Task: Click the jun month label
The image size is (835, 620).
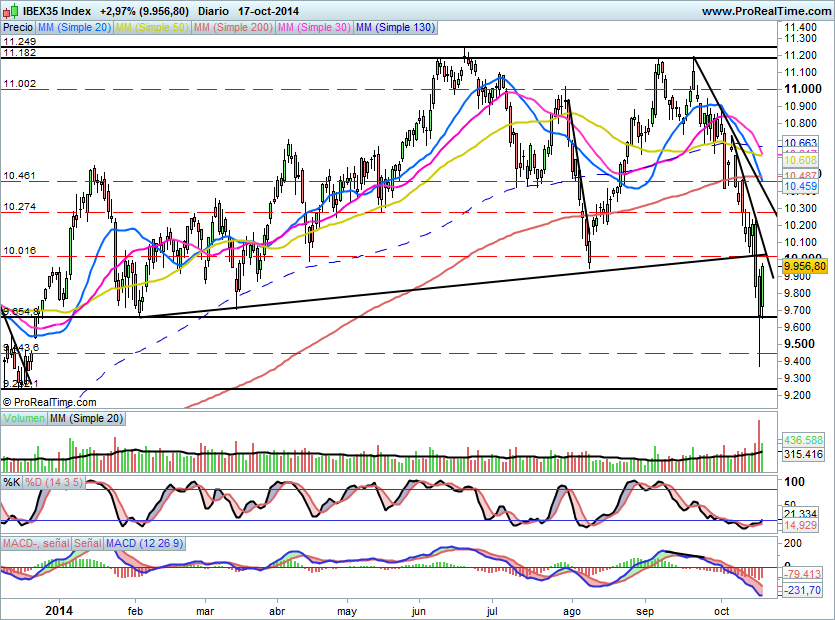Action: 419,611
